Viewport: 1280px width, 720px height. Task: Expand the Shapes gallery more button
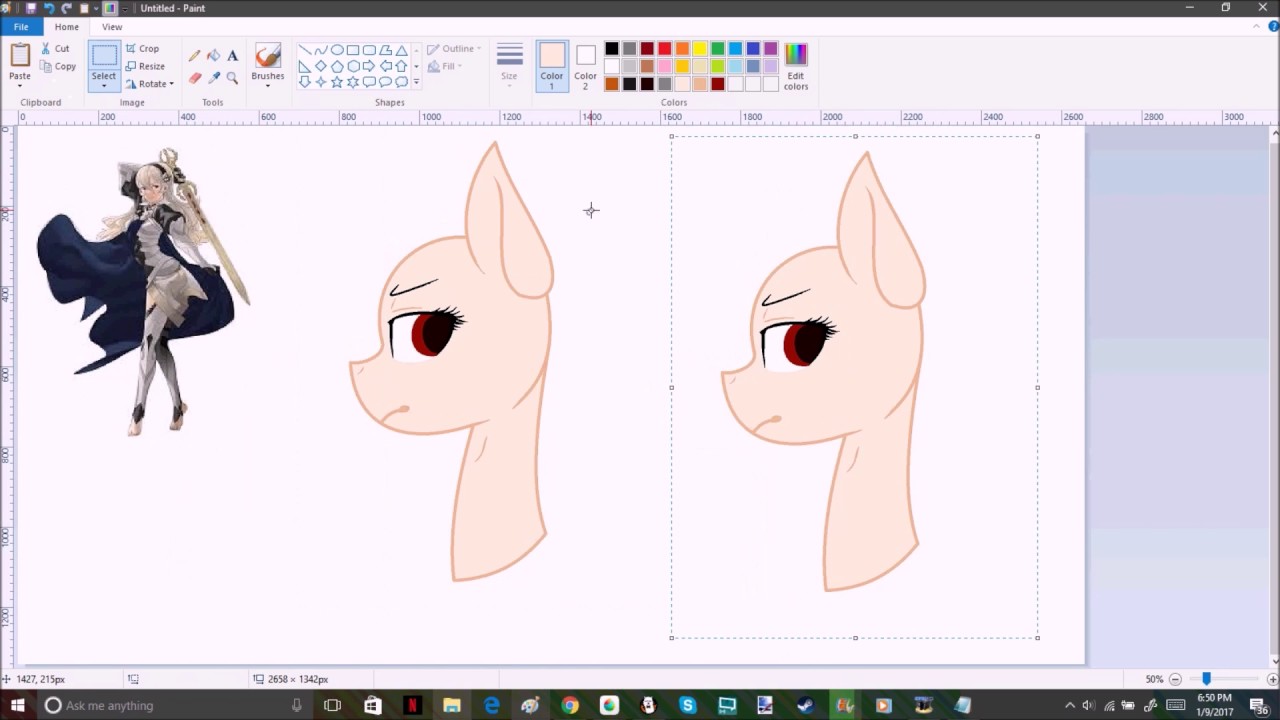pos(416,82)
